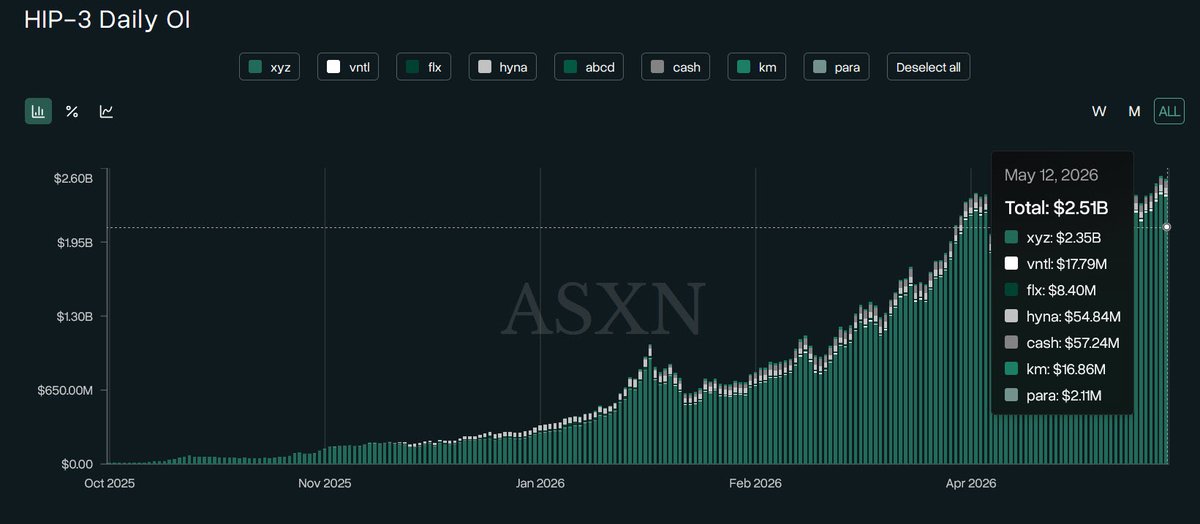Select the M monthly timeframe
Image resolution: width=1200 pixels, height=524 pixels.
(x=1134, y=111)
